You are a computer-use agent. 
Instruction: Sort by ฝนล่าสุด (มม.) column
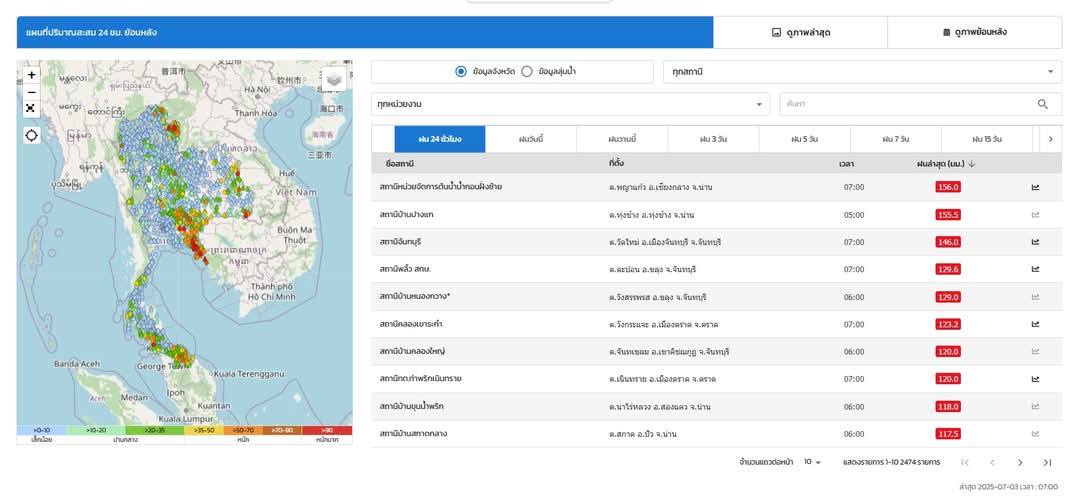click(945, 163)
